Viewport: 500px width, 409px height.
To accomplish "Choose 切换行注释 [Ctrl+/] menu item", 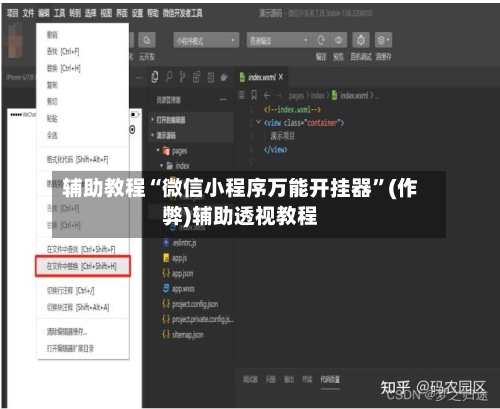I will 82,291.
